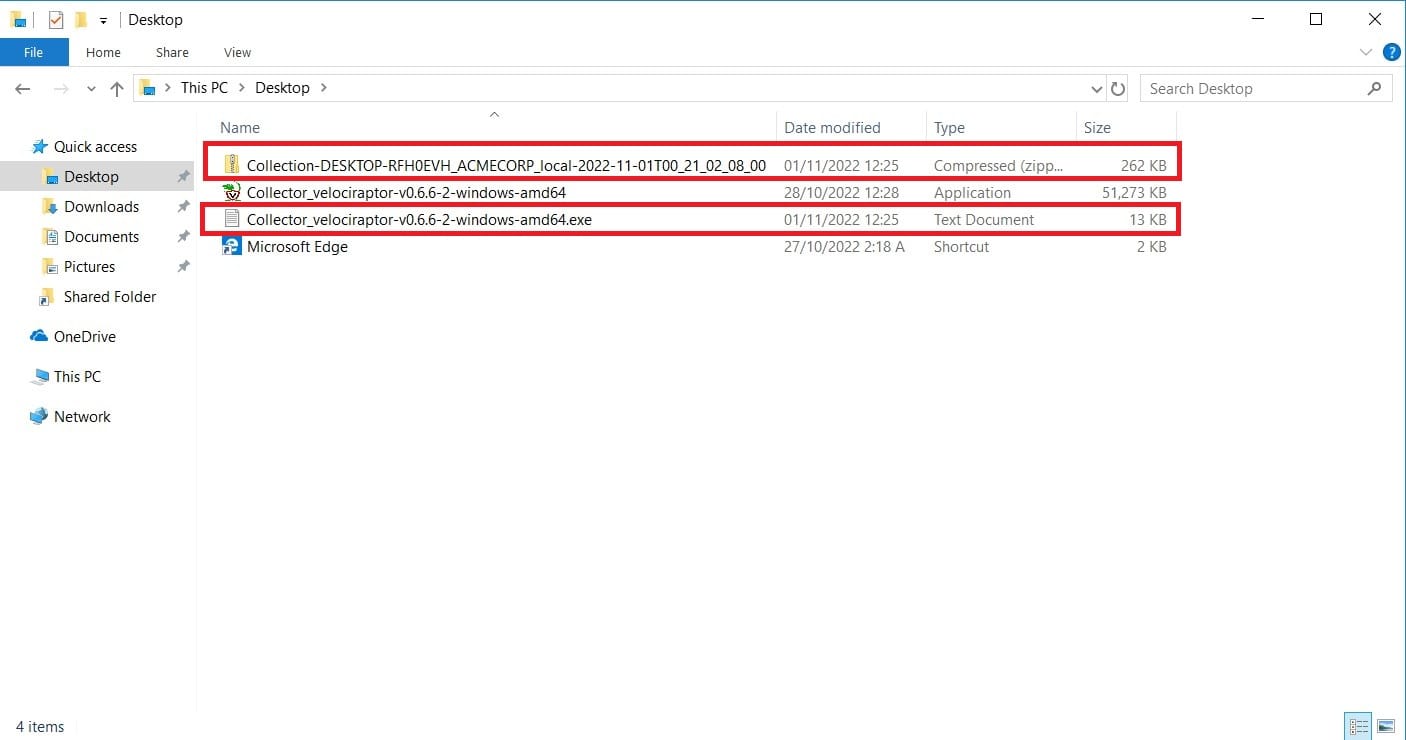Open the Share ribbon tab

tap(172, 52)
